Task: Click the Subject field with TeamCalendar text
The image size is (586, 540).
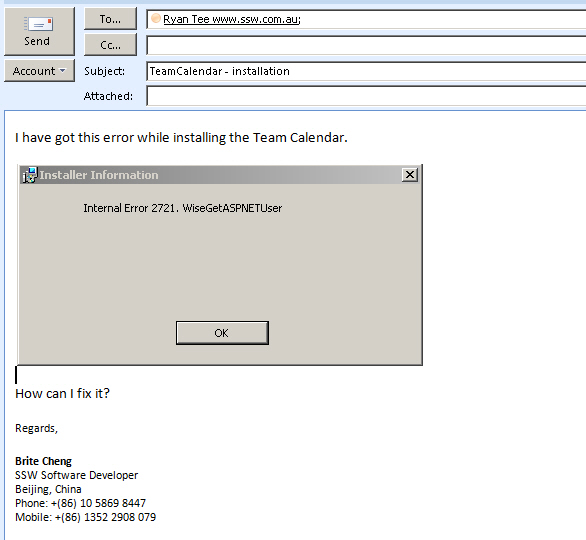Action: (366, 71)
